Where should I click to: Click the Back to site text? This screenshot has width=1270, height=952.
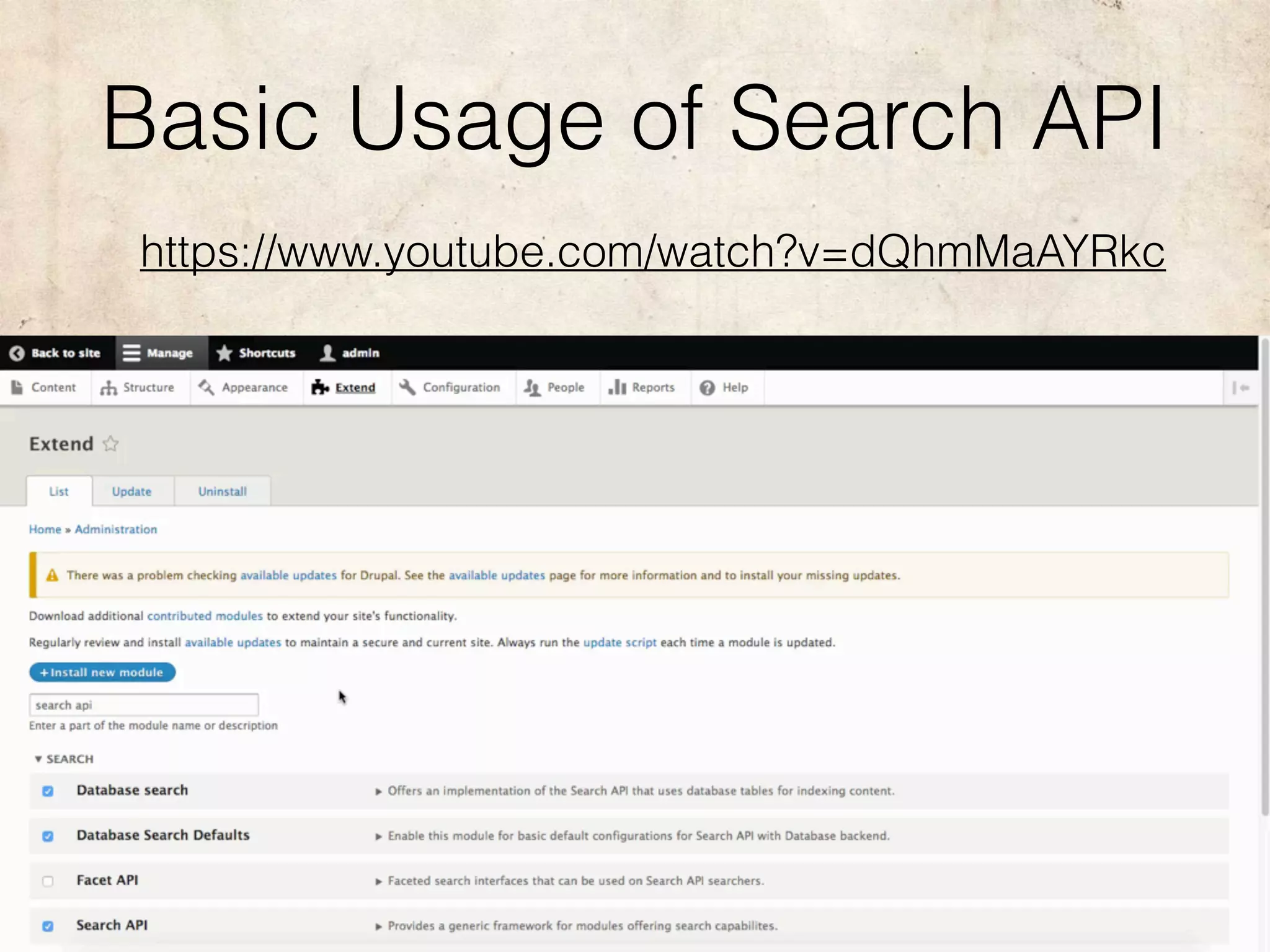(x=66, y=353)
